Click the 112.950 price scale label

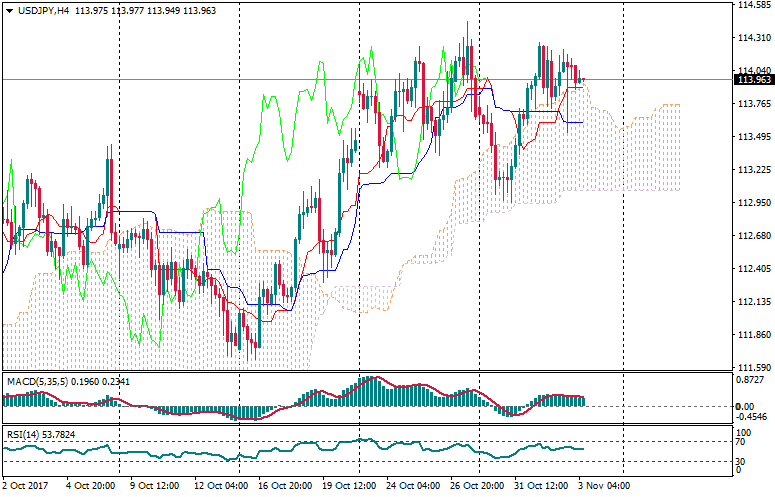[x=751, y=203]
